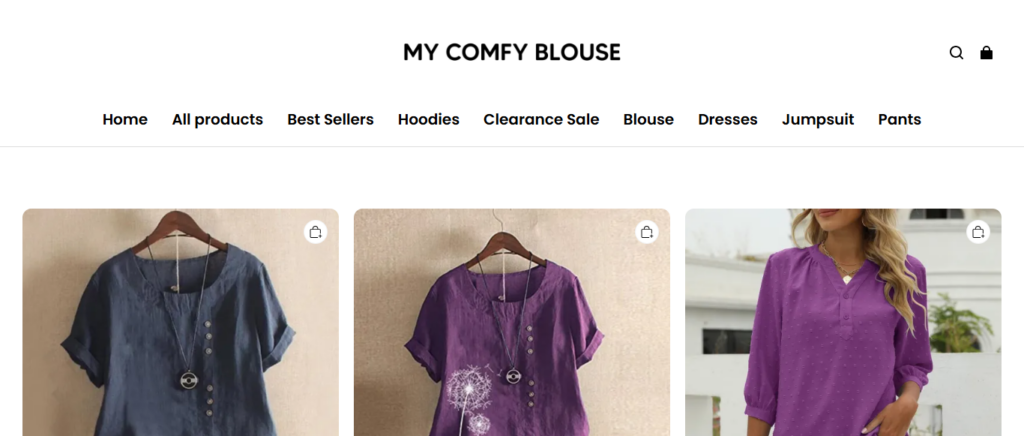
Task: Click the MY COMFY BLOUSE logo
Action: coord(512,52)
